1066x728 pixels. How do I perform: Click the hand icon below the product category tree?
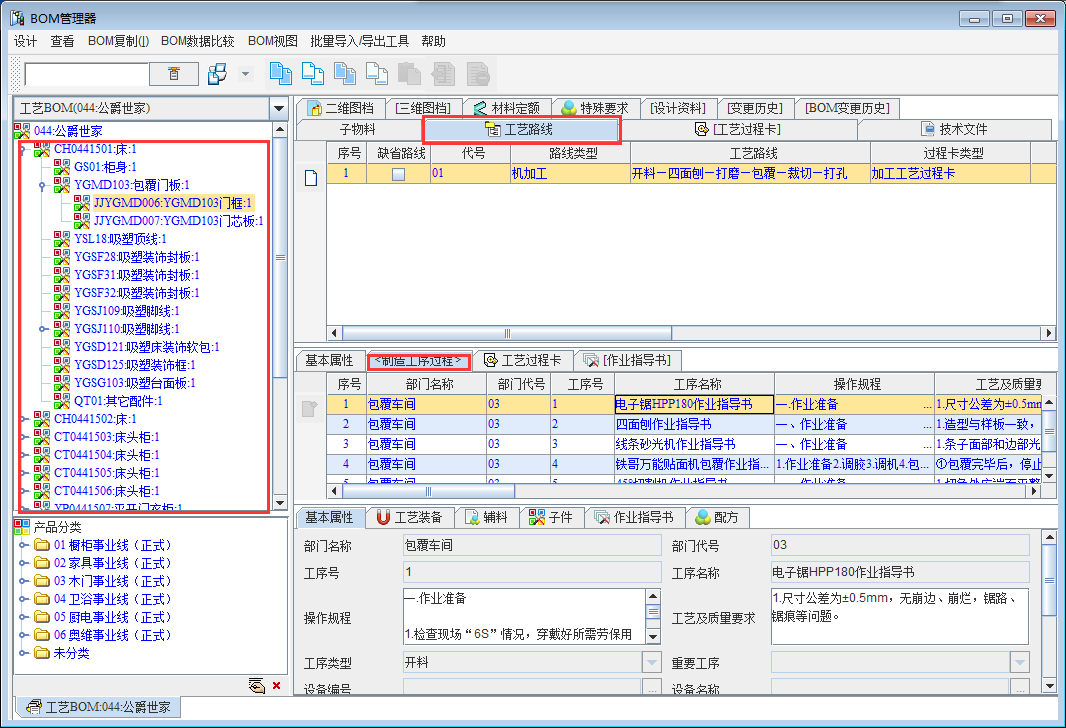click(x=257, y=685)
